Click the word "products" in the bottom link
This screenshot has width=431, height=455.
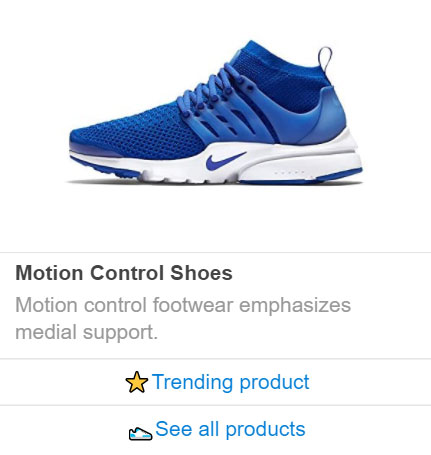(x=265, y=430)
